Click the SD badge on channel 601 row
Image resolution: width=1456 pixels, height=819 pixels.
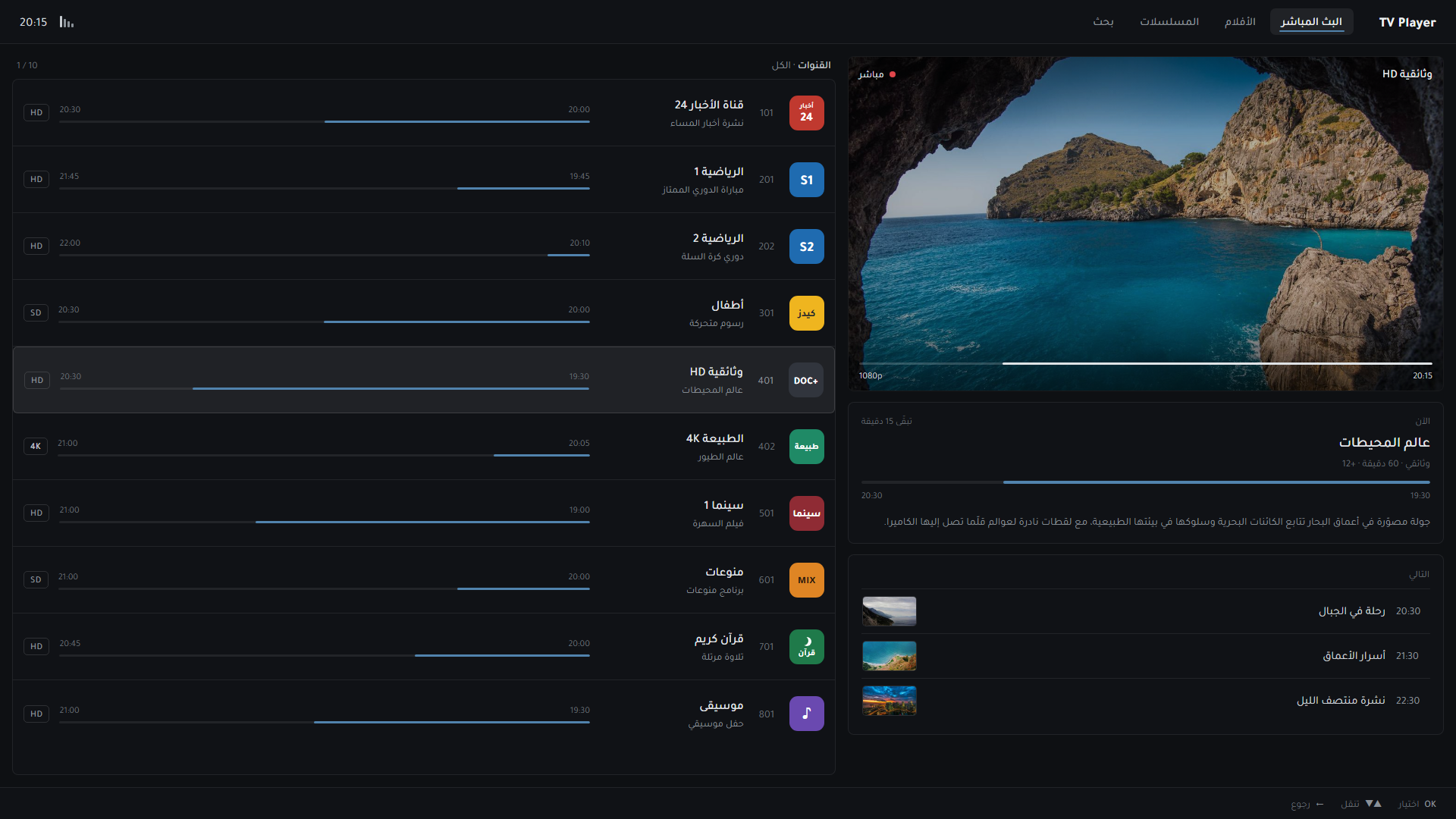pyautogui.click(x=36, y=579)
